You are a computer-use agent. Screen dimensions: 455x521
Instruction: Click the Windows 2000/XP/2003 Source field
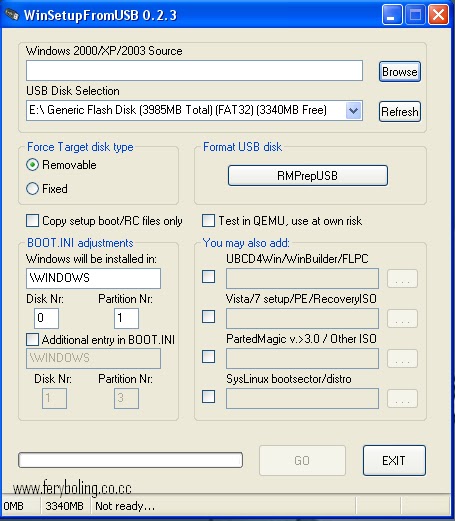(x=194, y=70)
